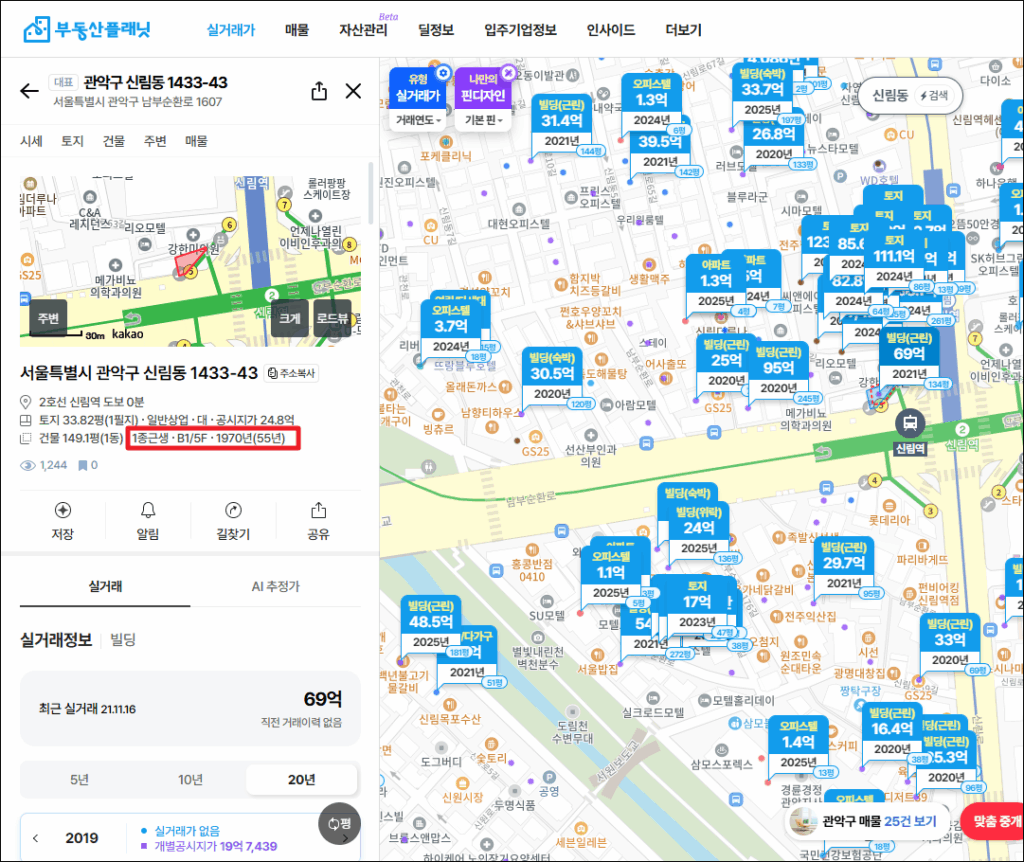Open 길찾기 directions icon
Viewport: 1024px width, 862px height.
[x=233, y=510]
